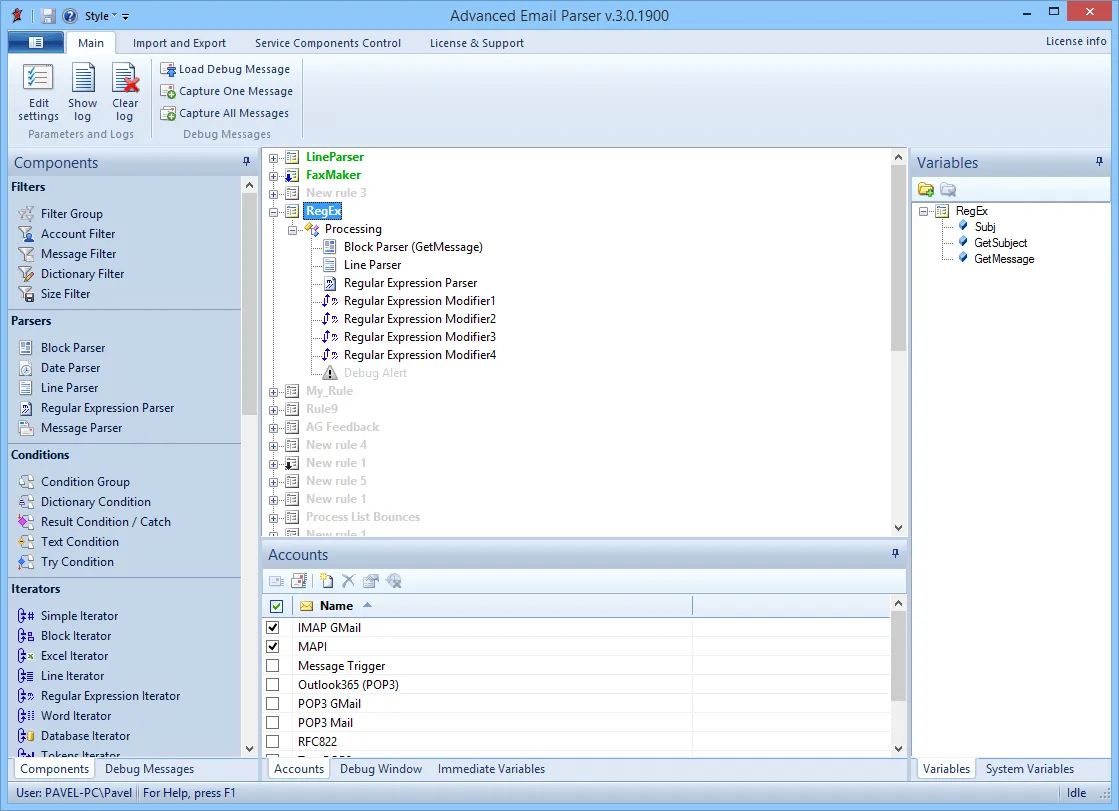This screenshot has height=811, width=1119.
Task: Expand the FaxMaker rule in the tree
Action: point(274,175)
